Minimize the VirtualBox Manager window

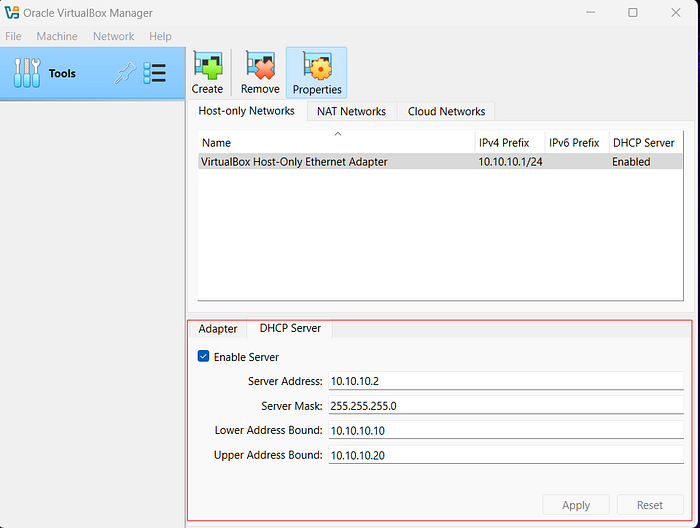tap(591, 12)
